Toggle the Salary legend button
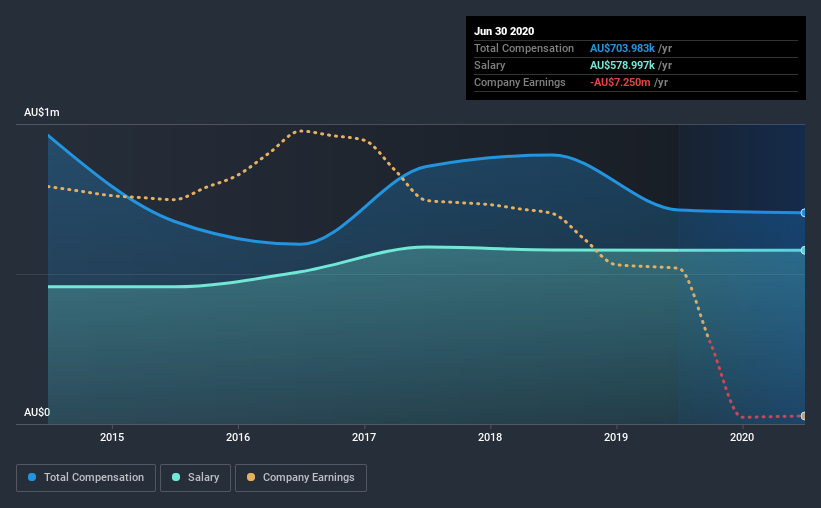The height and width of the screenshot is (508, 821). pos(195,478)
